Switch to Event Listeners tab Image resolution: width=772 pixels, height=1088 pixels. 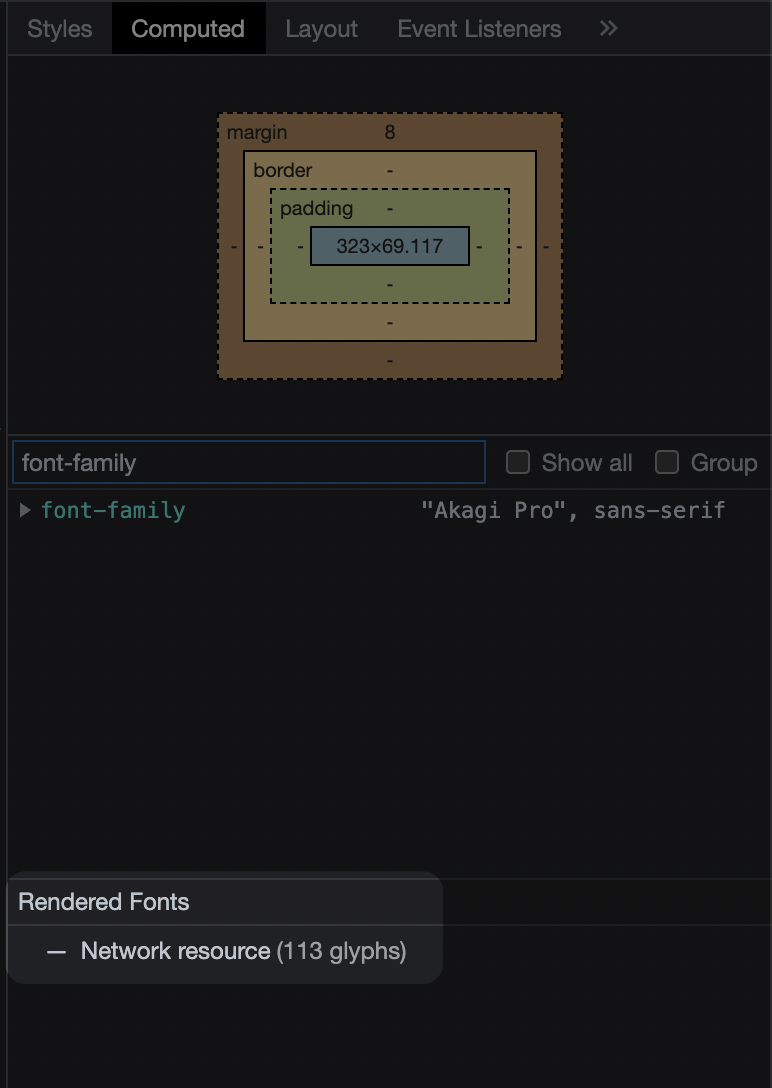(x=479, y=28)
